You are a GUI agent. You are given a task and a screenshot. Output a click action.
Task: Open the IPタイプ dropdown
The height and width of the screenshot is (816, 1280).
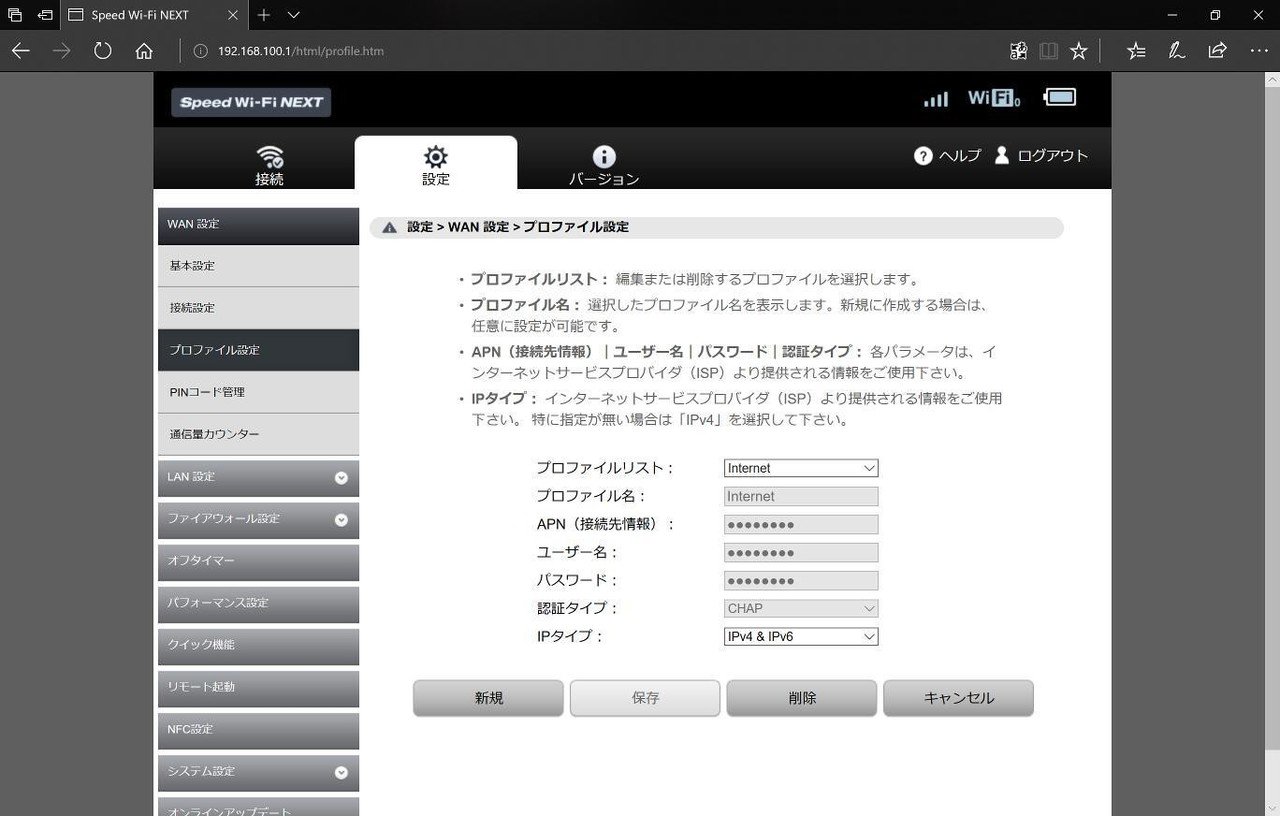(x=801, y=636)
